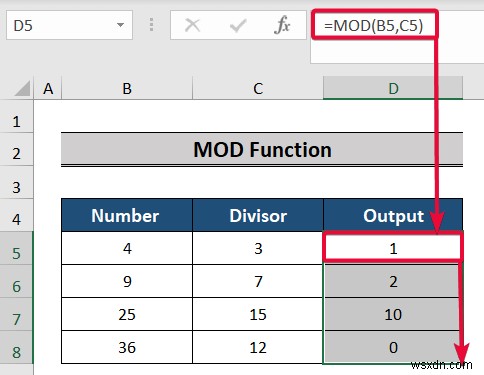Select column A header
The image size is (484, 375).
(48, 89)
